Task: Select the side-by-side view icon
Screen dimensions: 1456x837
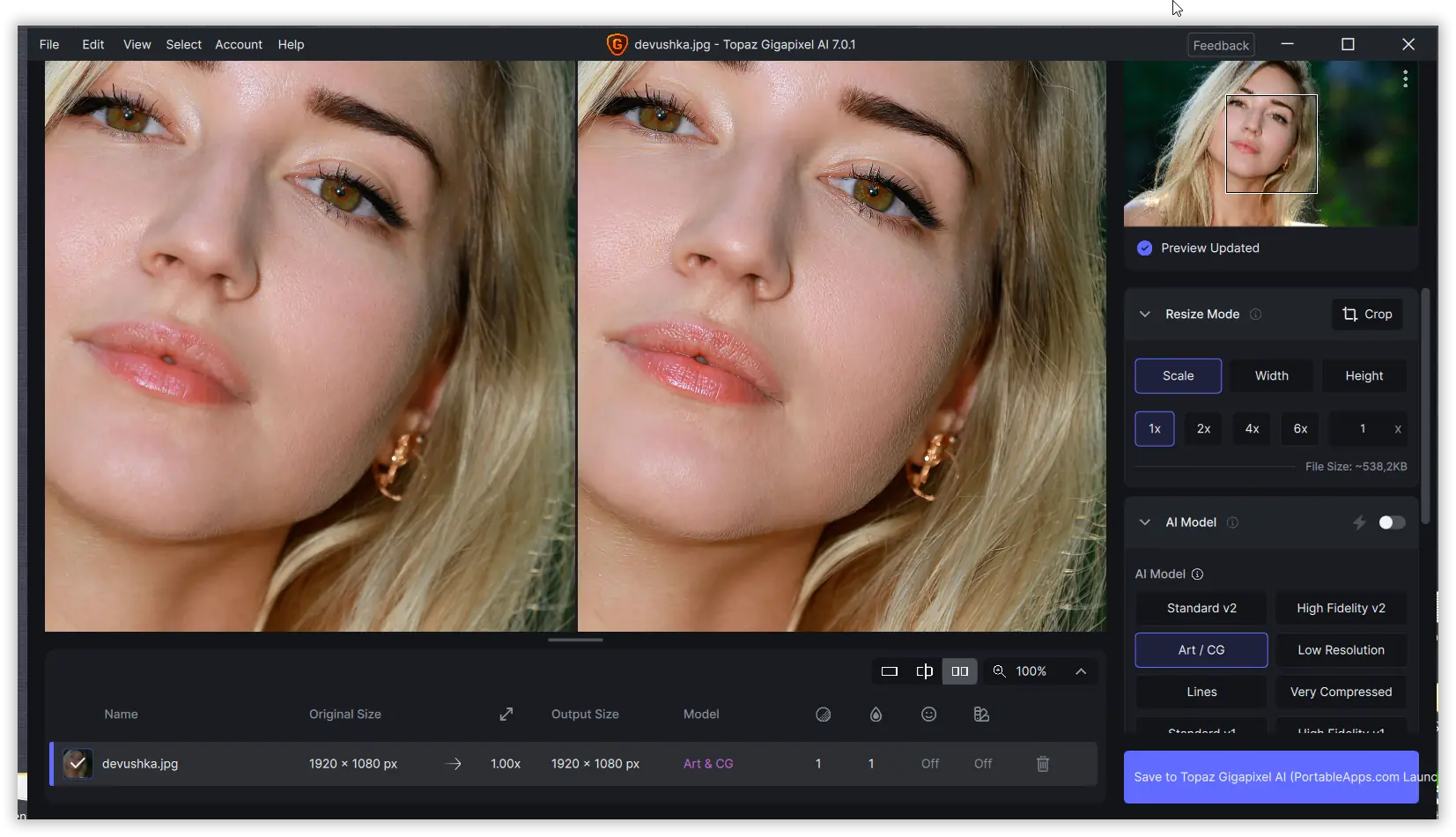Action: tap(959, 671)
